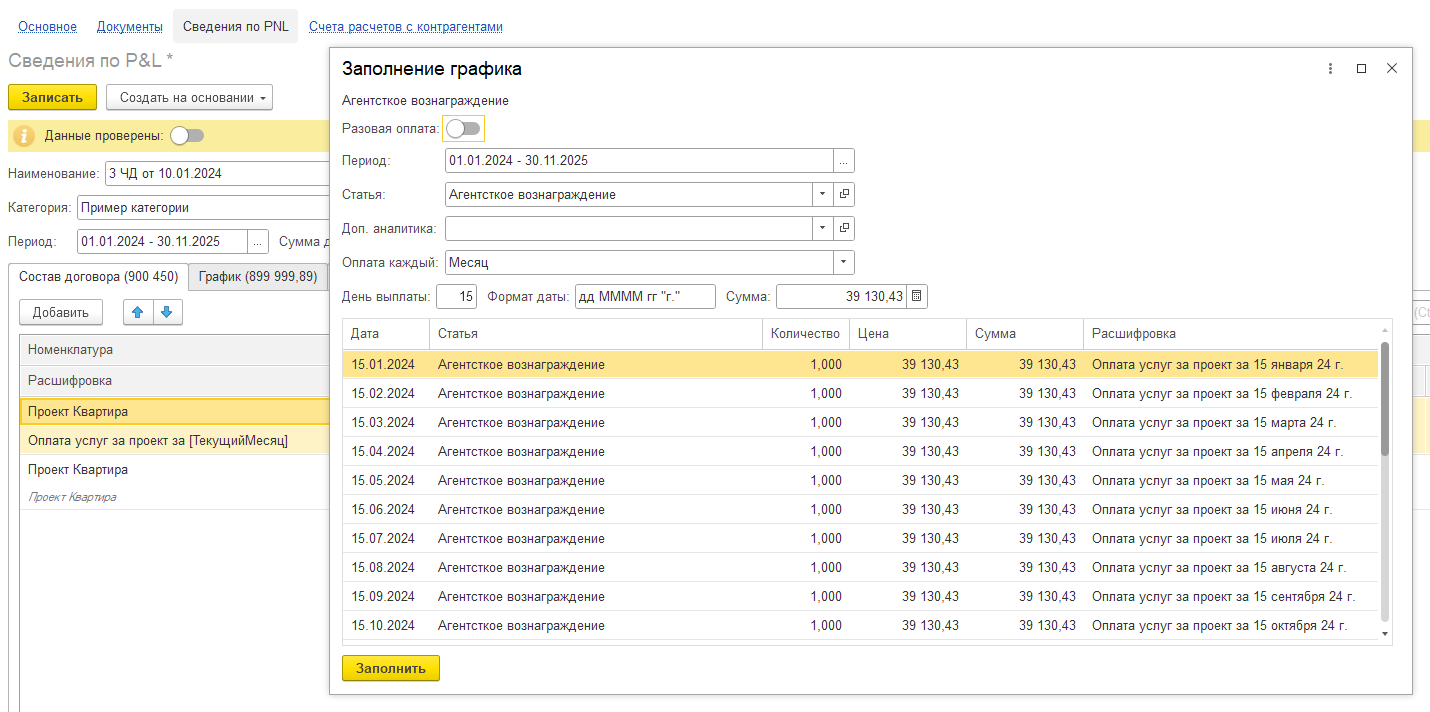Screen dimensions: 1430x712
Task: Move the contract row up with the blue arrow
Action: 138,312
